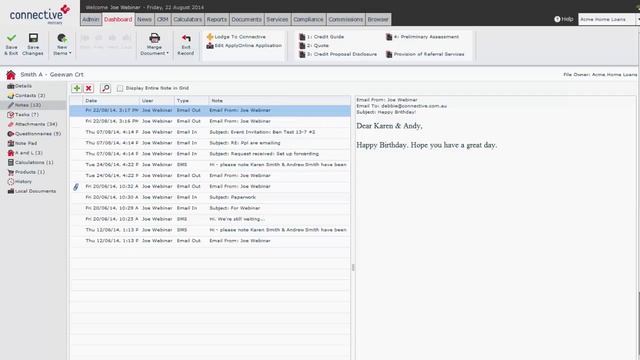The image size is (640, 360).
Task: Open Details in the sidebar
Action: click(x=20, y=86)
